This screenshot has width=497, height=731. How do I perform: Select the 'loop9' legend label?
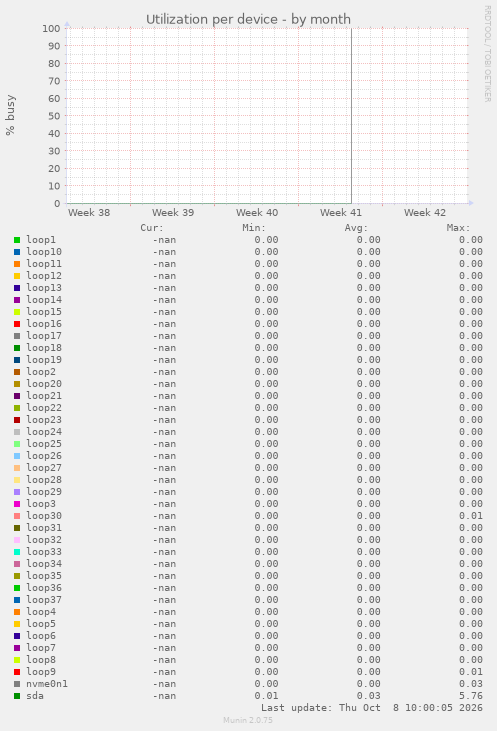pyautogui.click(x=41, y=672)
